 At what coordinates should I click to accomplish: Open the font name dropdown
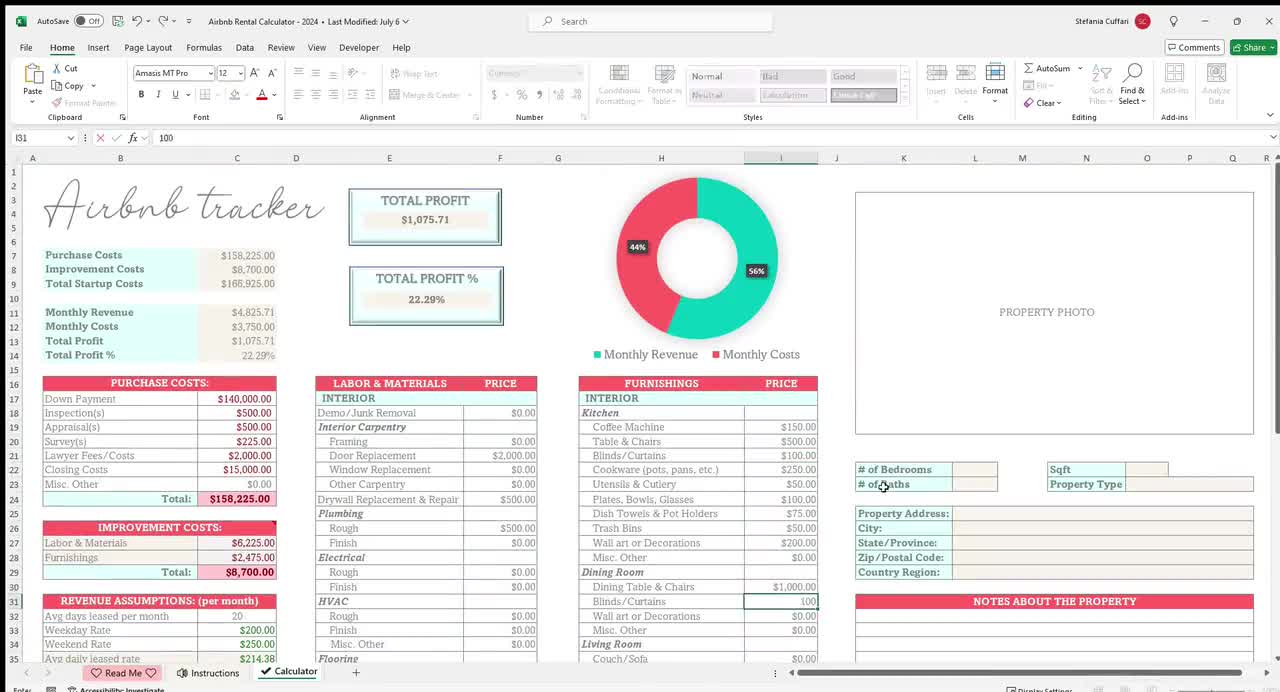click(211, 73)
